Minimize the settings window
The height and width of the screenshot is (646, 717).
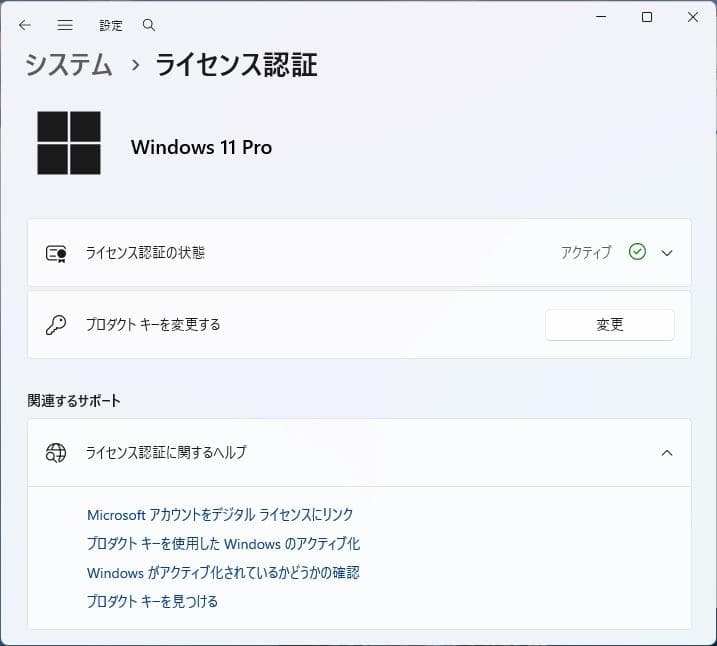[x=601, y=17]
